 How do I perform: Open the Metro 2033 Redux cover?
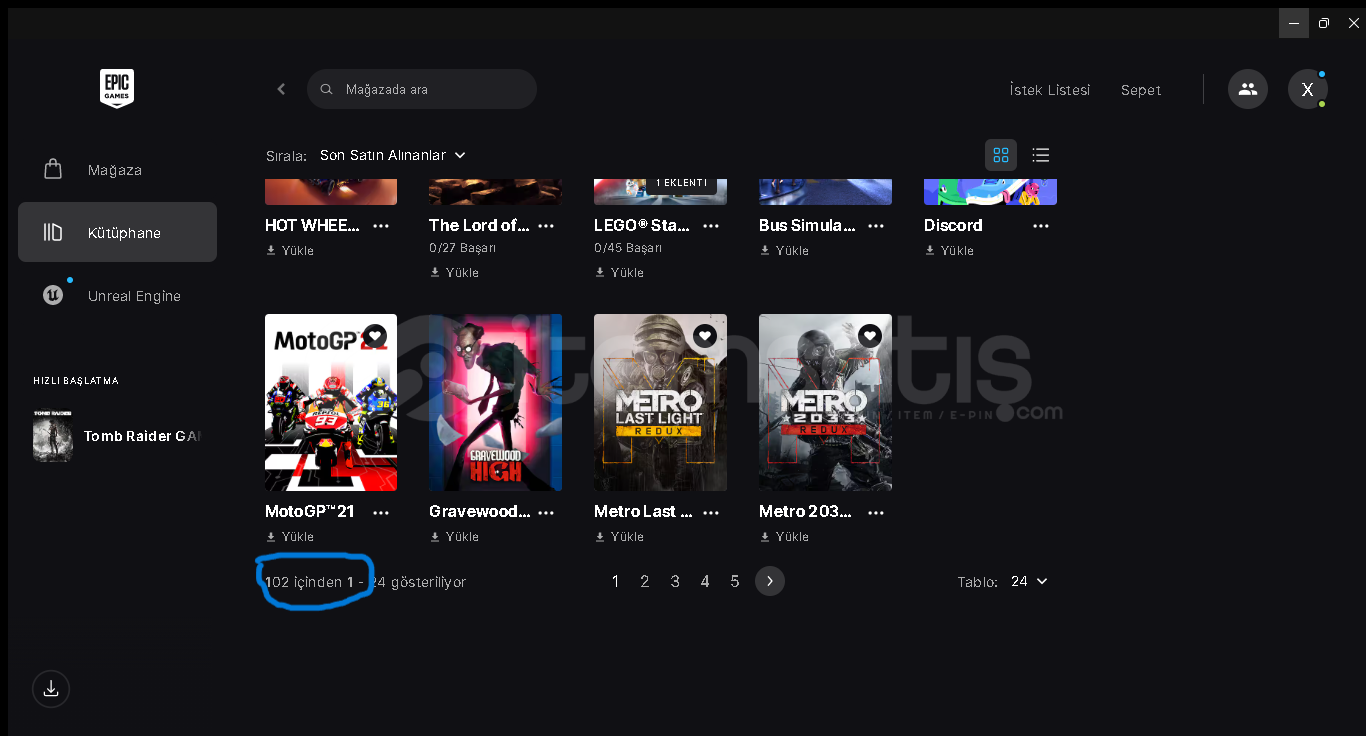825,402
